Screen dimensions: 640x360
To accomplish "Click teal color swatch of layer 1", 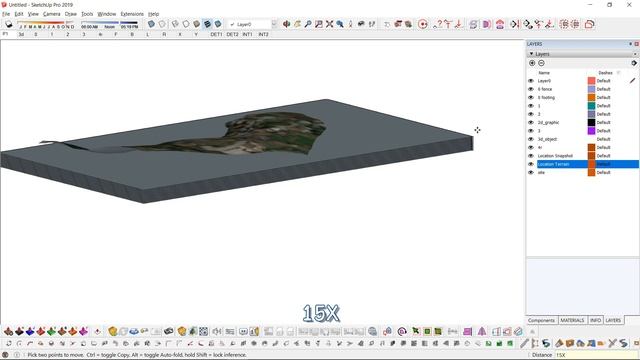I will tap(591, 106).
